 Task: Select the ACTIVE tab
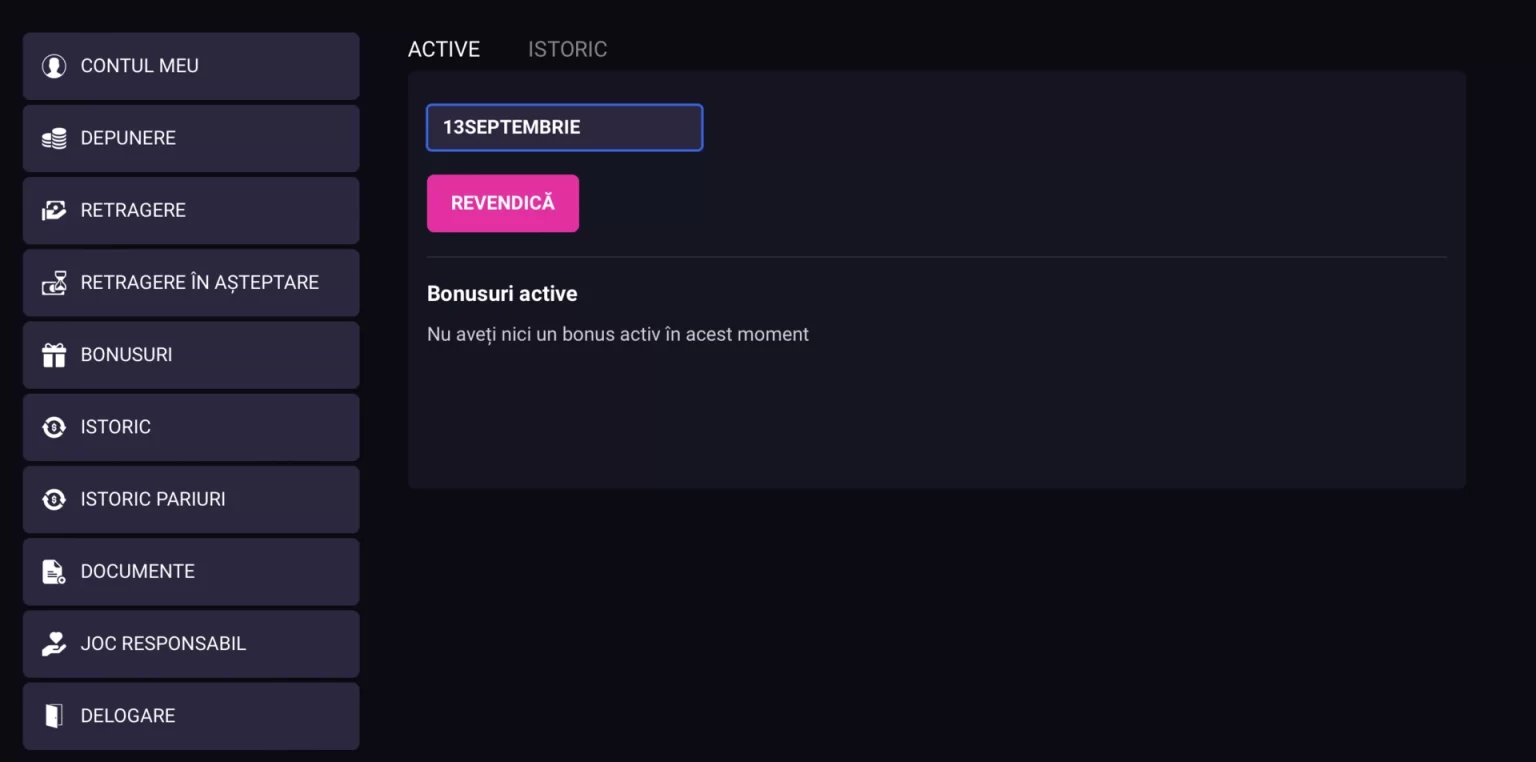pyautogui.click(x=444, y=49)
